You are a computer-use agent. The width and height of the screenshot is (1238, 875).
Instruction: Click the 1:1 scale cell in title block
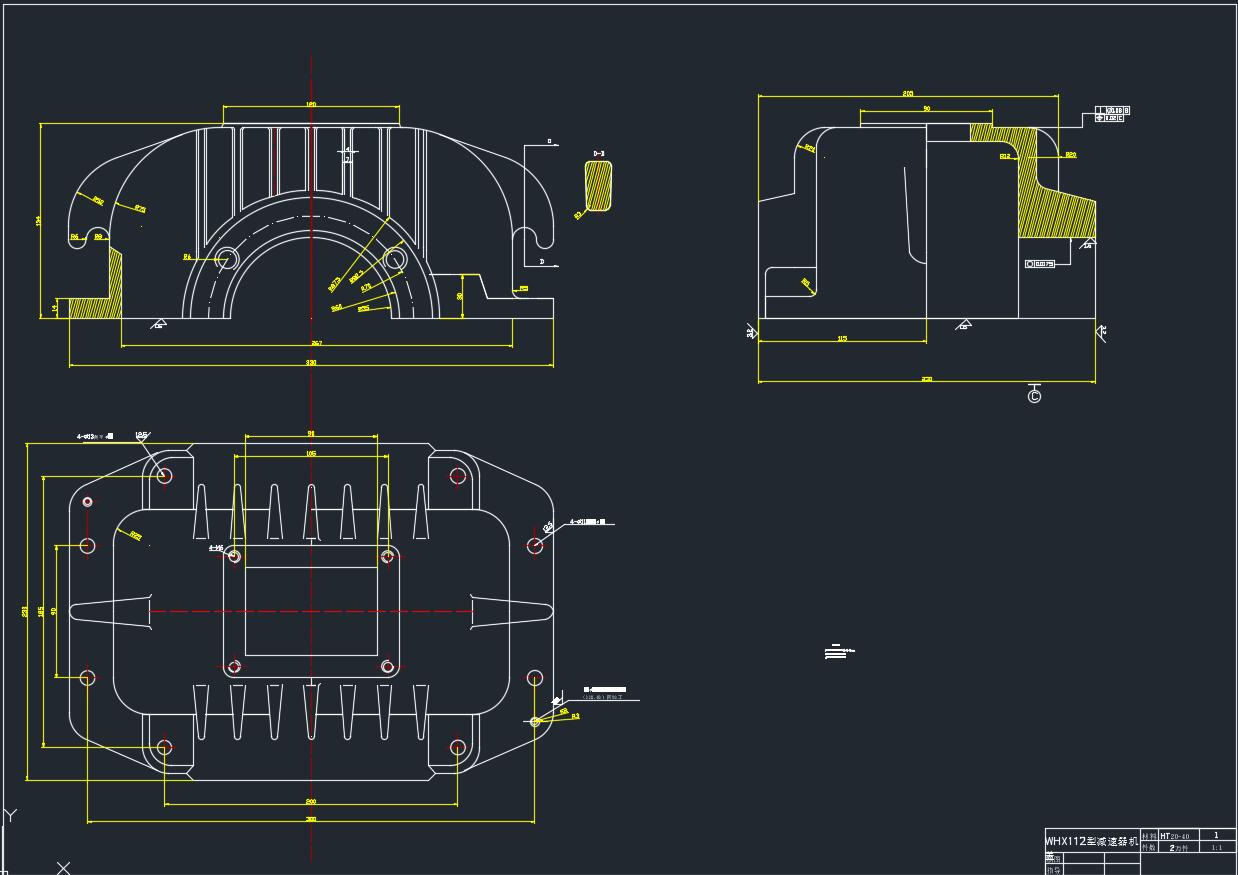(1217, 847)
